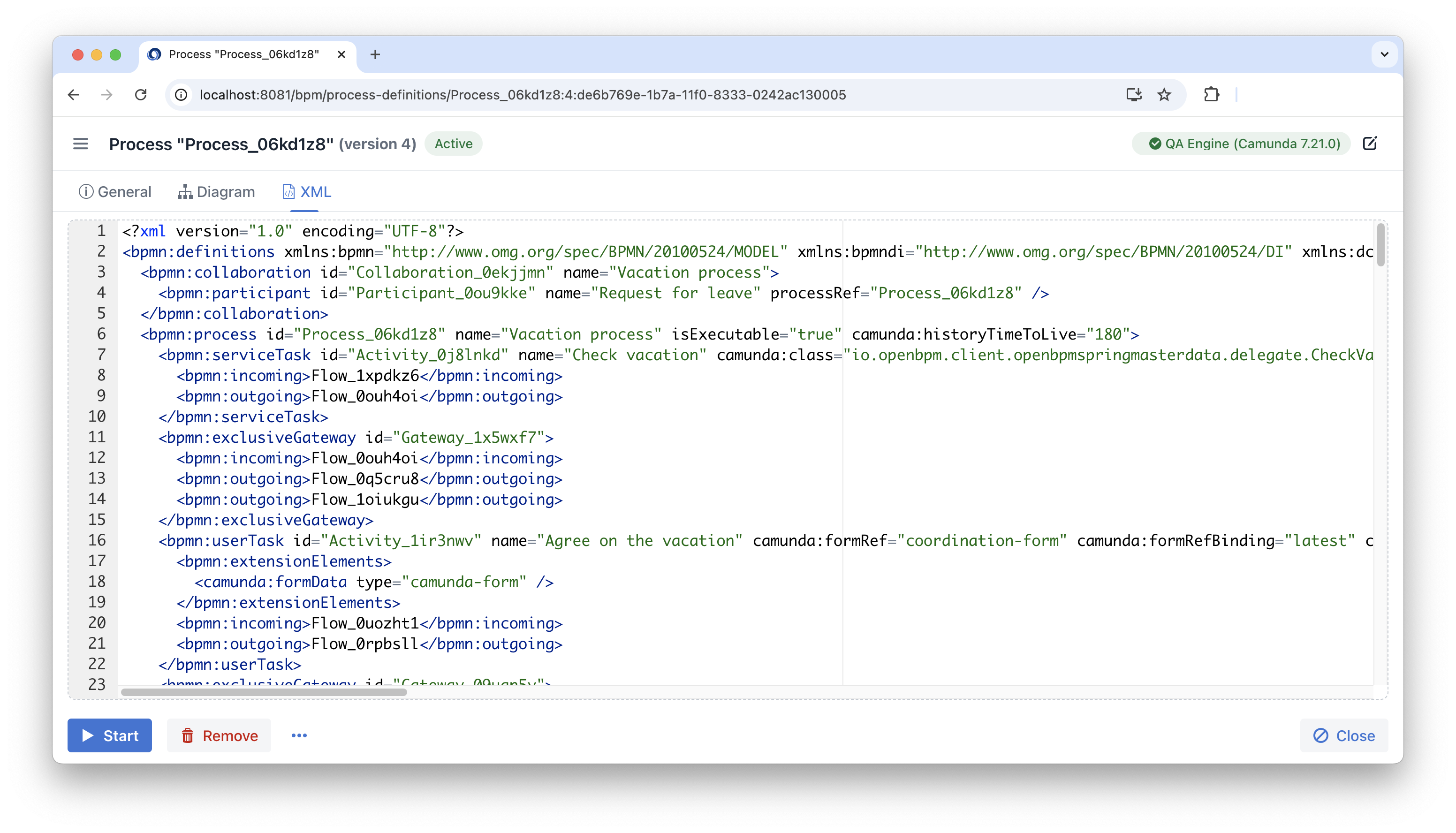The width and height of the screenshot is (1456, 833).
Task: Open the hamburger navigation menu
Action: click(x=81, y=144)
